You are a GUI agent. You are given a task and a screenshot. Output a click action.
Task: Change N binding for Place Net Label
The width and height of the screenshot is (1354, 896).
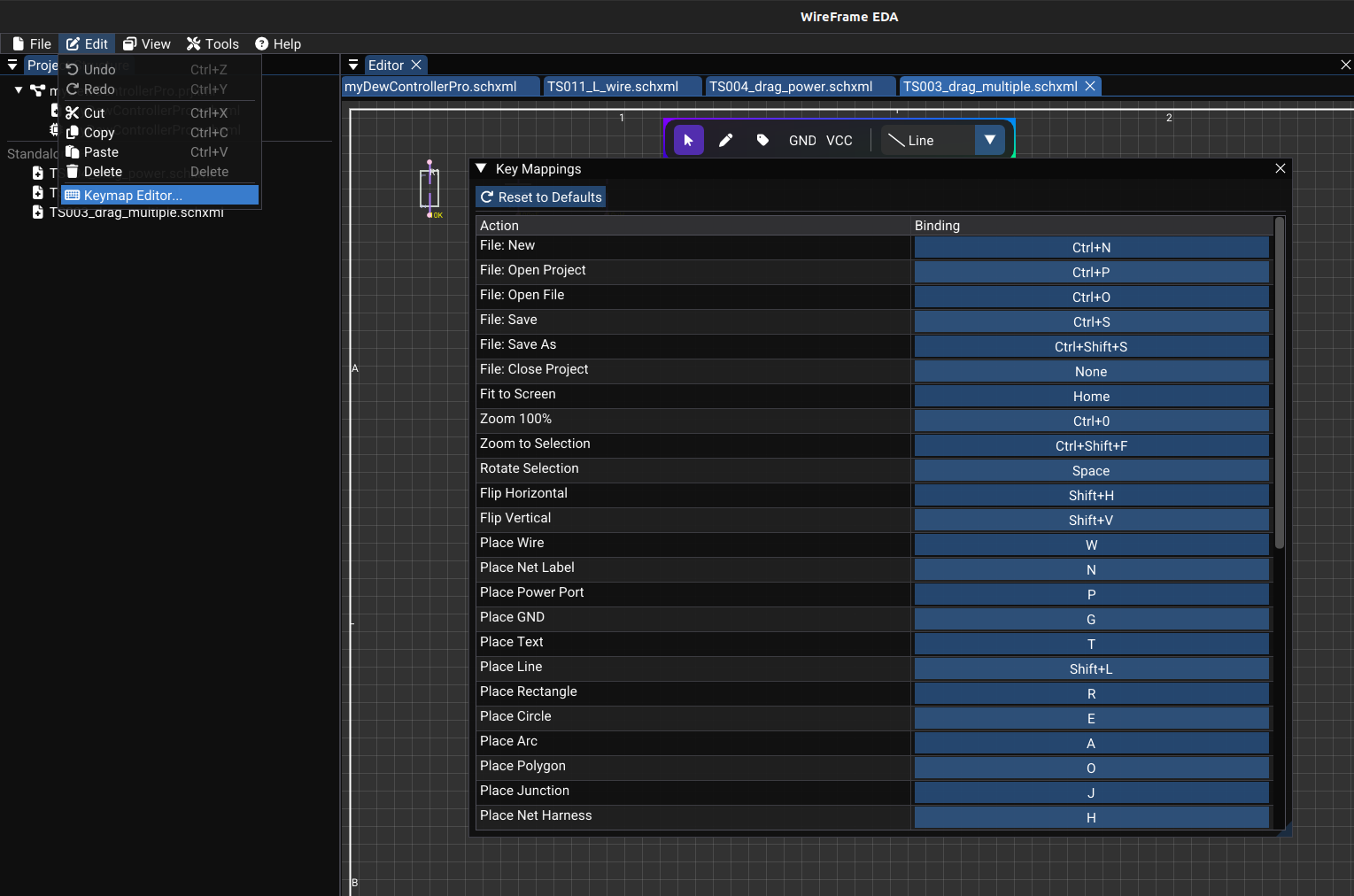[1091, 570]
